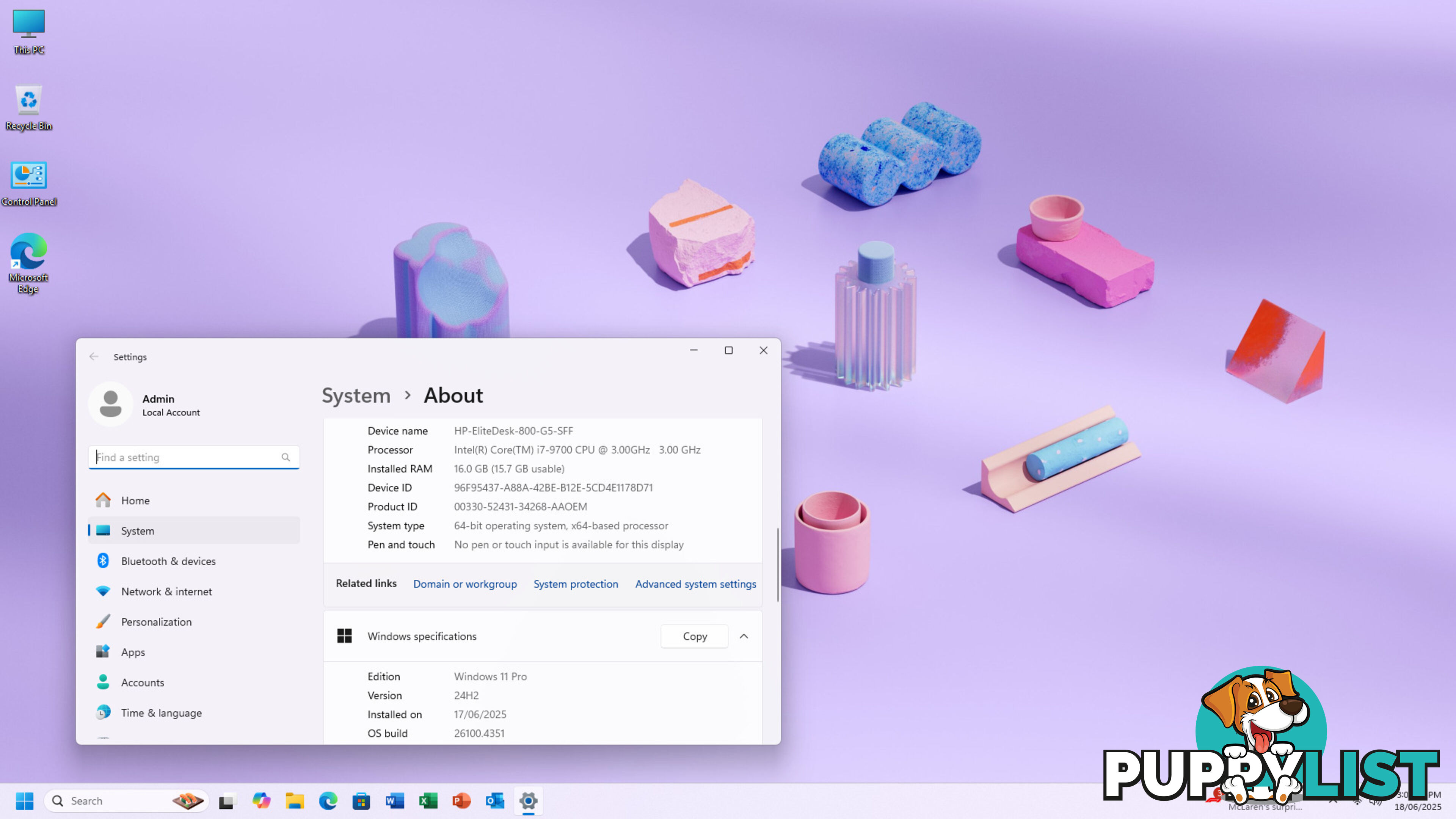1456x819 pixels.
Task: Click the Settings gear taskbar icon
Action: click(x=529, y=801)
